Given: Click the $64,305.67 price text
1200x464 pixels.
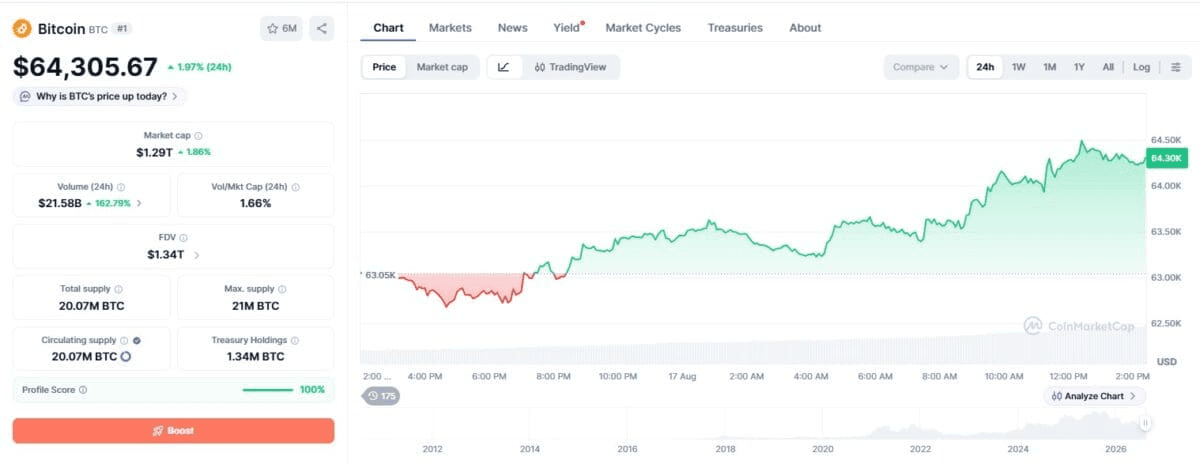Looking at the screenshot, I should pos(85,67).
